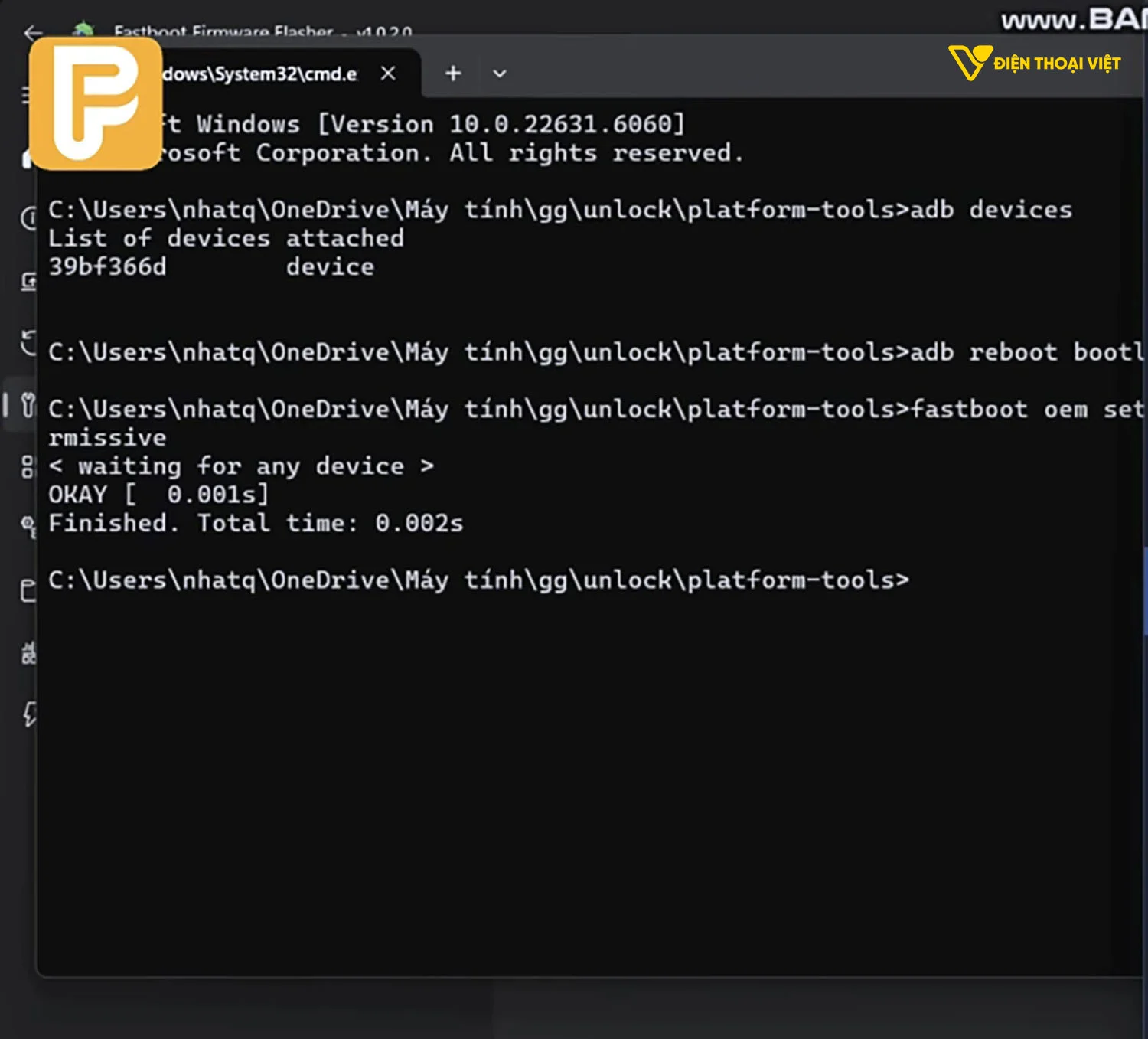Click the undo/restore sidebar icon
Viewport: 1148px width, 1039px height.
coord(28,345)
